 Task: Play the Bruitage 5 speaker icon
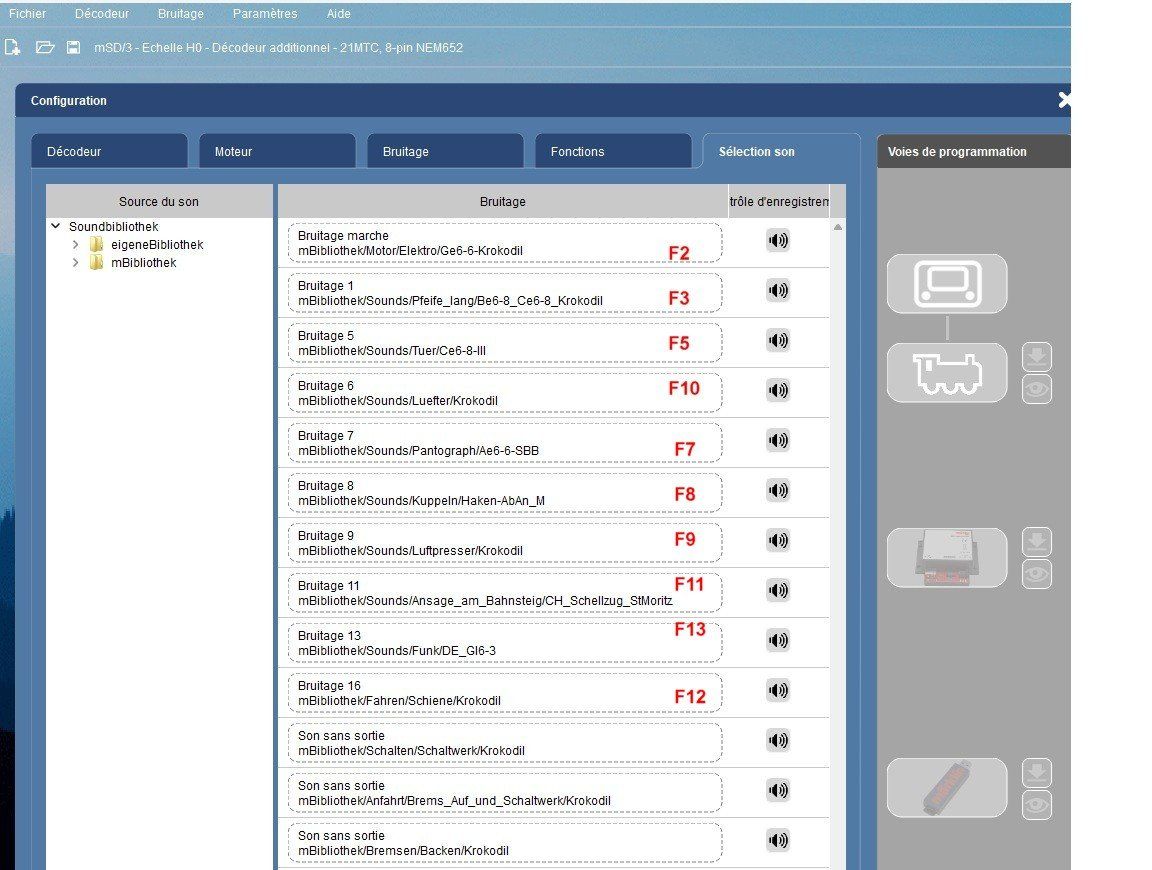click(x=778, y=340)
